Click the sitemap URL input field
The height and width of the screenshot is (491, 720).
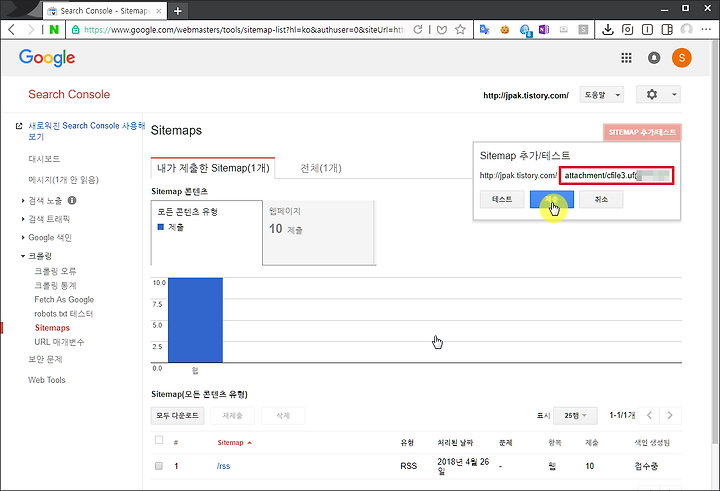[616, 175]
